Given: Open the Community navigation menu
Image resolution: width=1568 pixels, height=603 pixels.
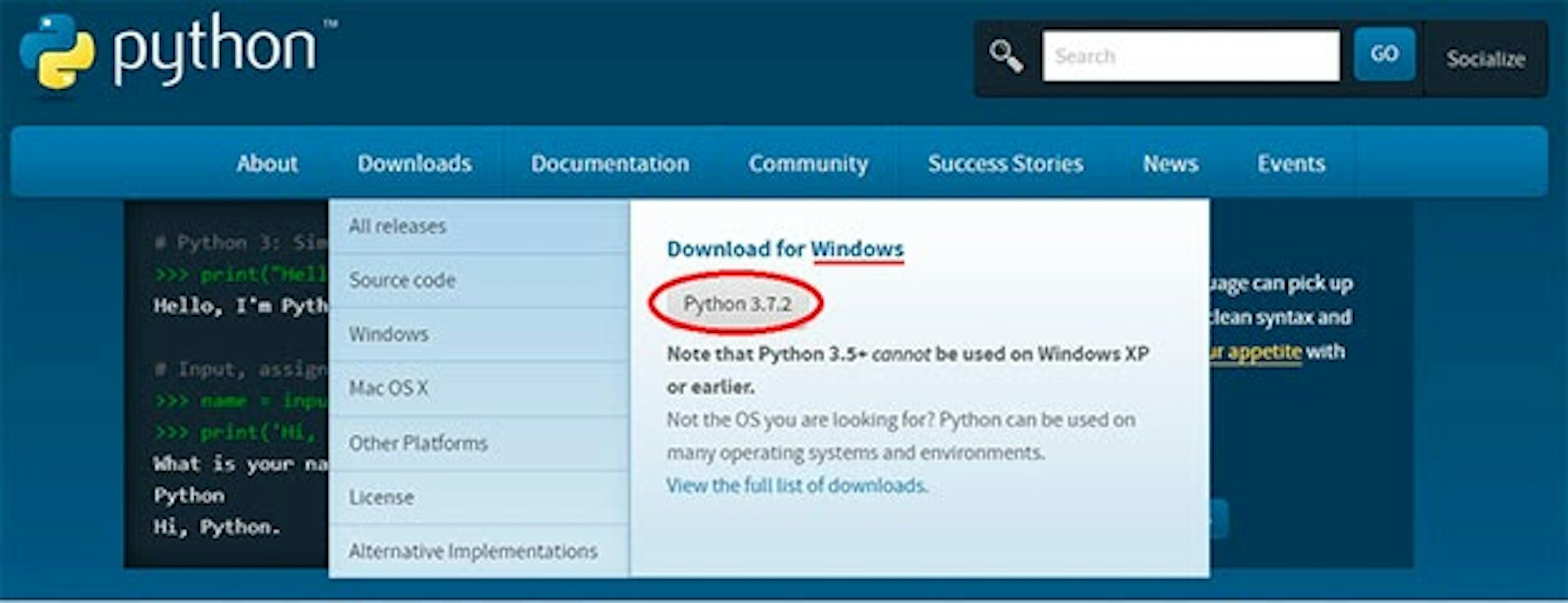Looking at the screenshot, I should point(810,163).
